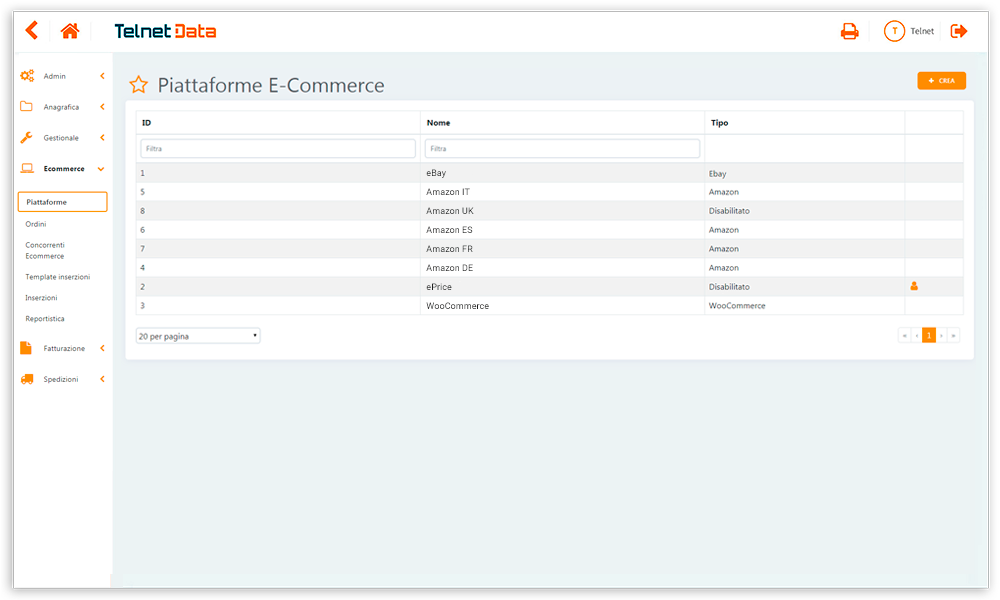Click the Anagrafica menu label
Image resolution: width=1000 pixels, height=600 pixels.
click(x=61, y=107)
